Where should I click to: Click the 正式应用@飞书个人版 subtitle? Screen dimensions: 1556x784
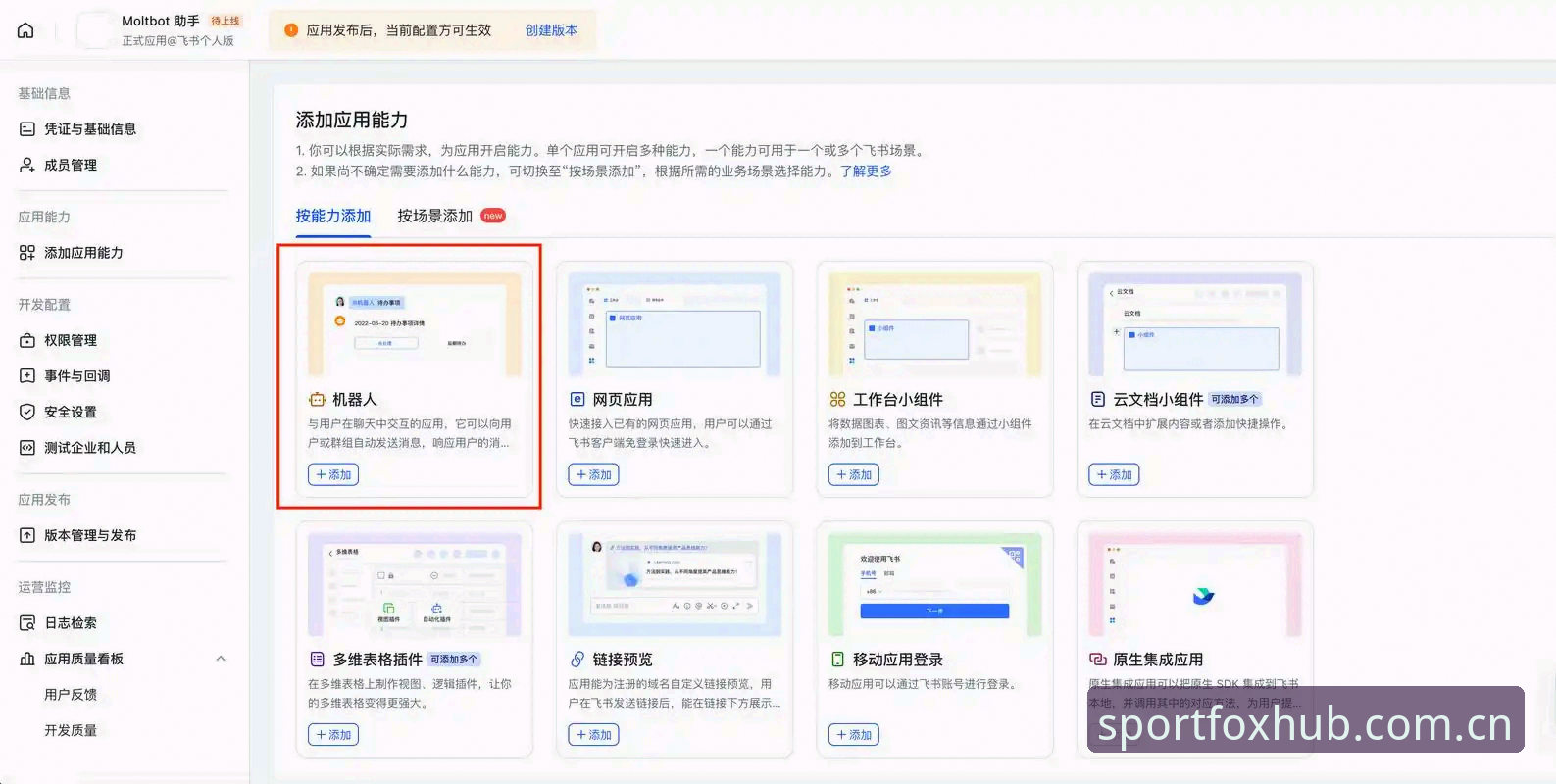(x=177, y=41)
